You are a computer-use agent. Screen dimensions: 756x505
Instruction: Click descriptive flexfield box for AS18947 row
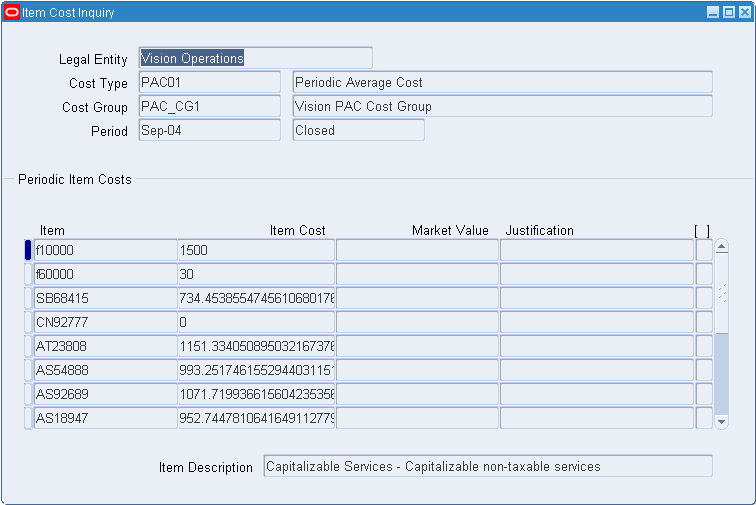click(704, 418)
